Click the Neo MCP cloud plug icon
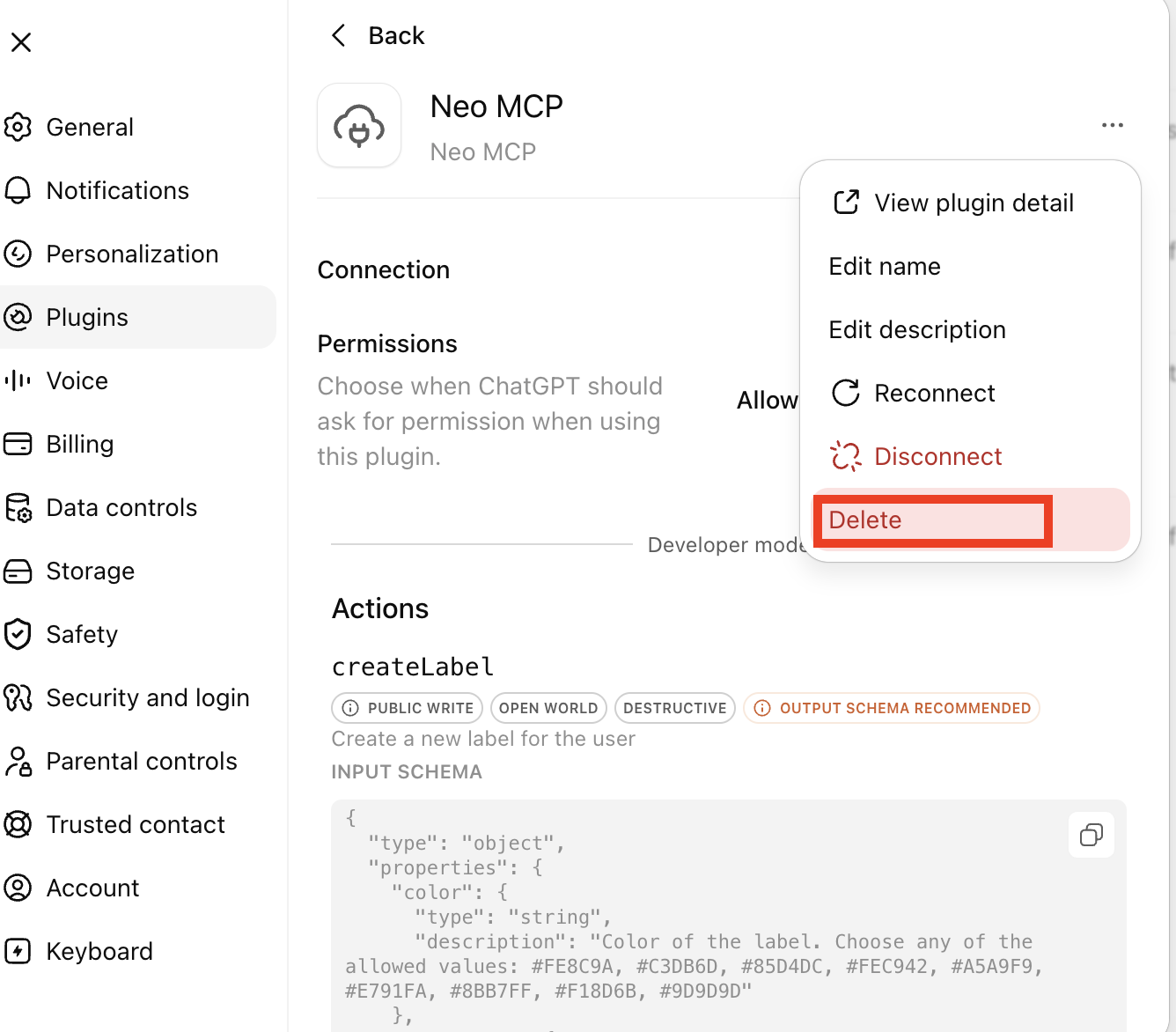Image resolution: width=1176 pixels, height=1032 pixels. pyautogui.click(x=359, y=125)
